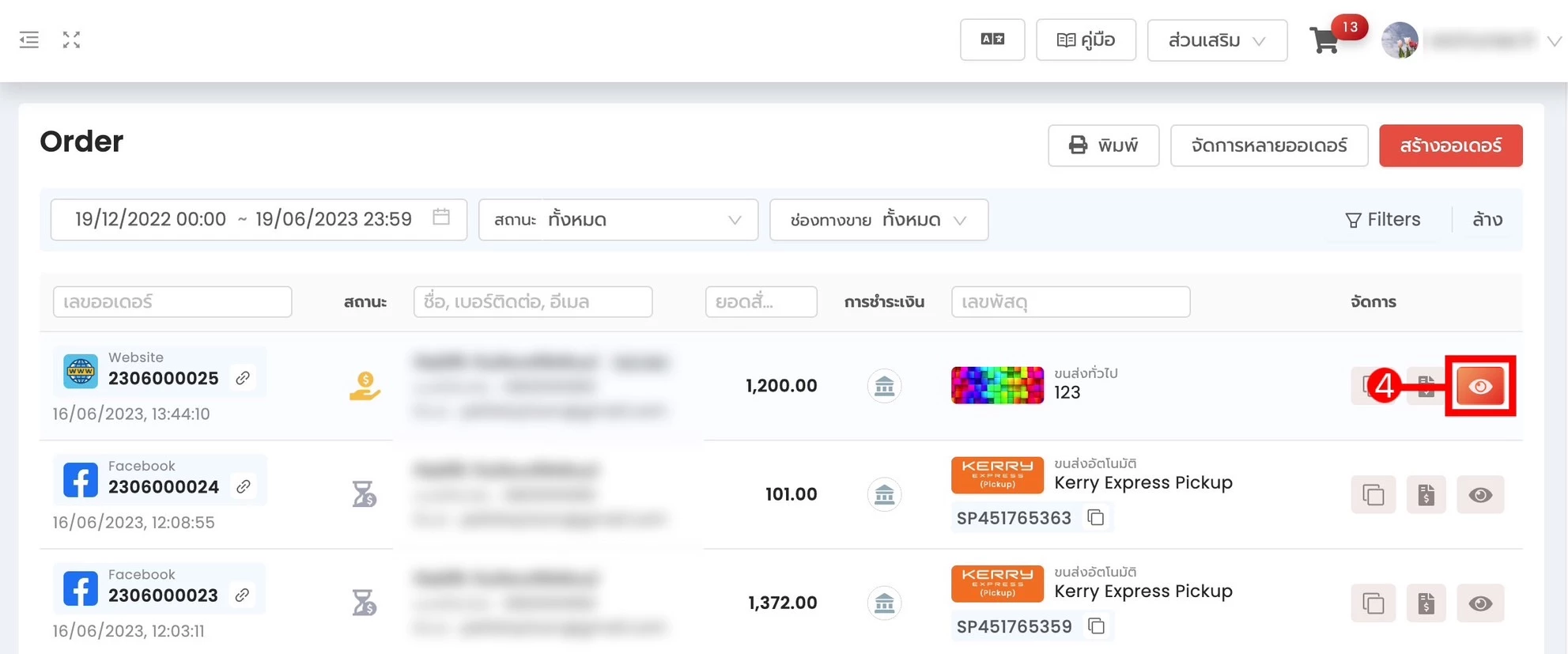The image size is (1568, 654).
Task: Click the red สร้างออเดอร์ button
Action: click(x=1450, y=146)
